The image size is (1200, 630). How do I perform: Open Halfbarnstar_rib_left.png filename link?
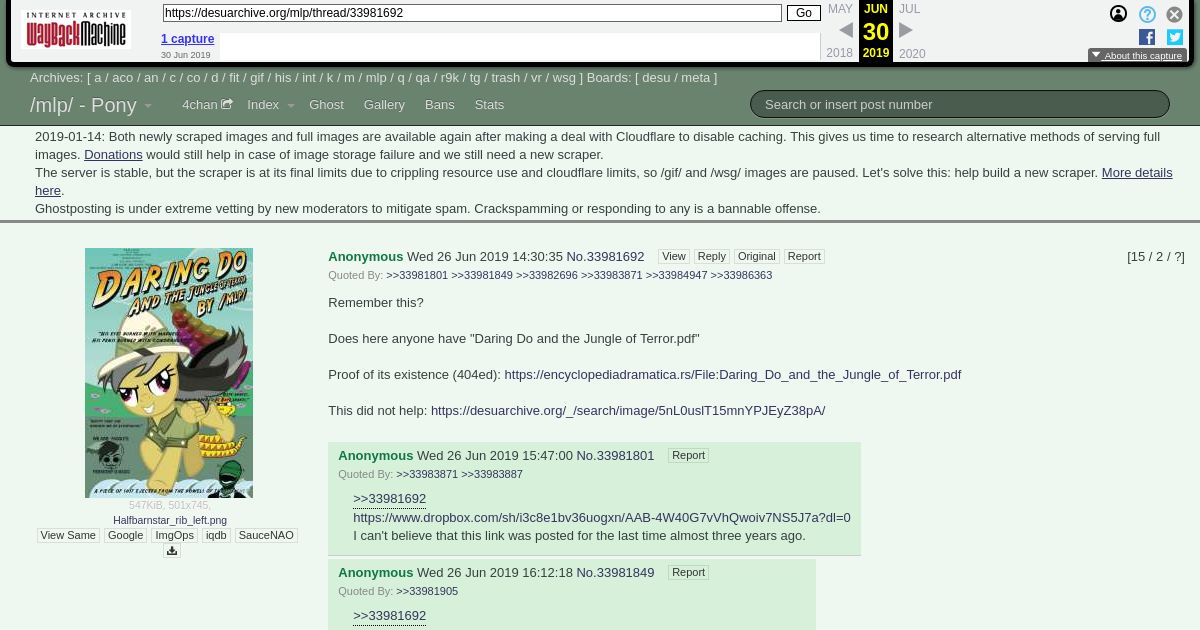coord(170,520)
